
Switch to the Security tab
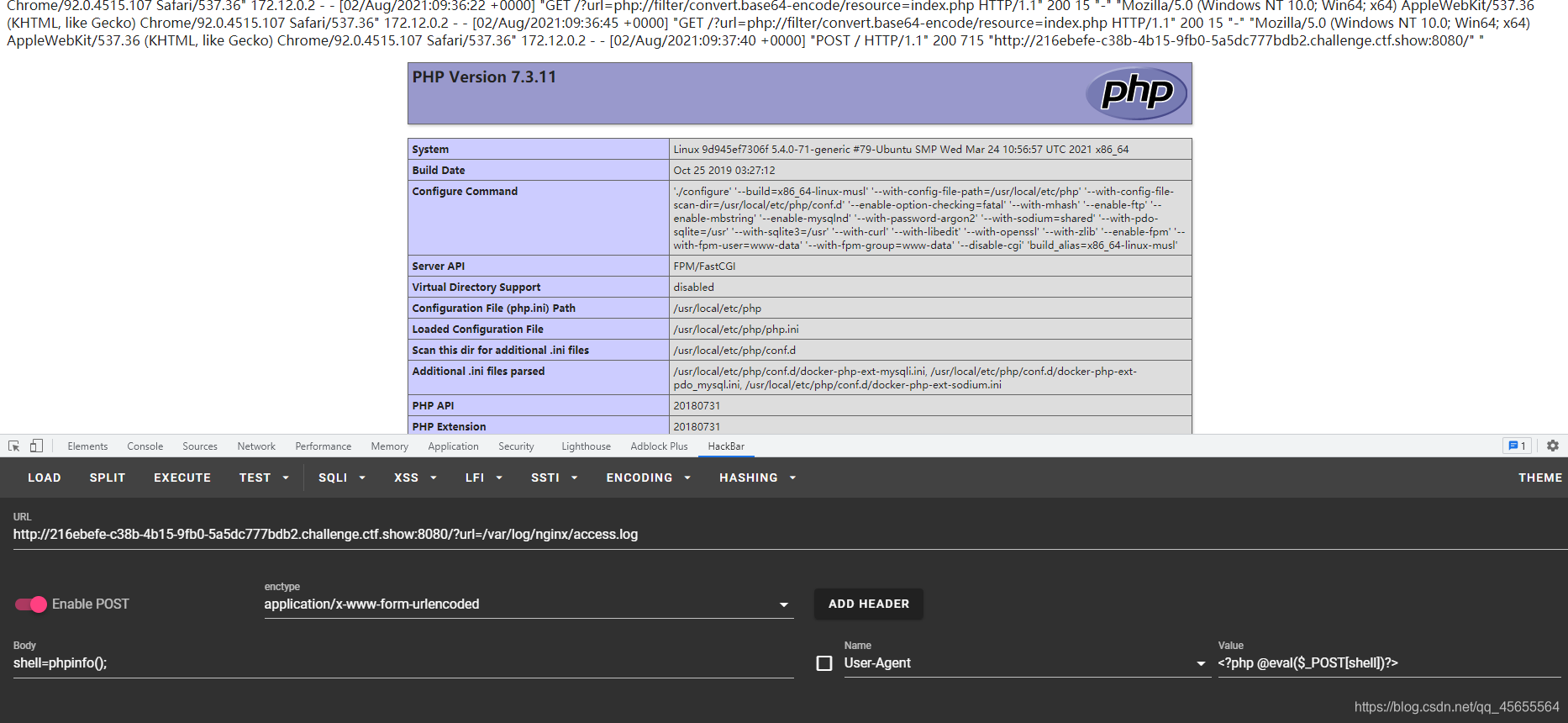516,446
